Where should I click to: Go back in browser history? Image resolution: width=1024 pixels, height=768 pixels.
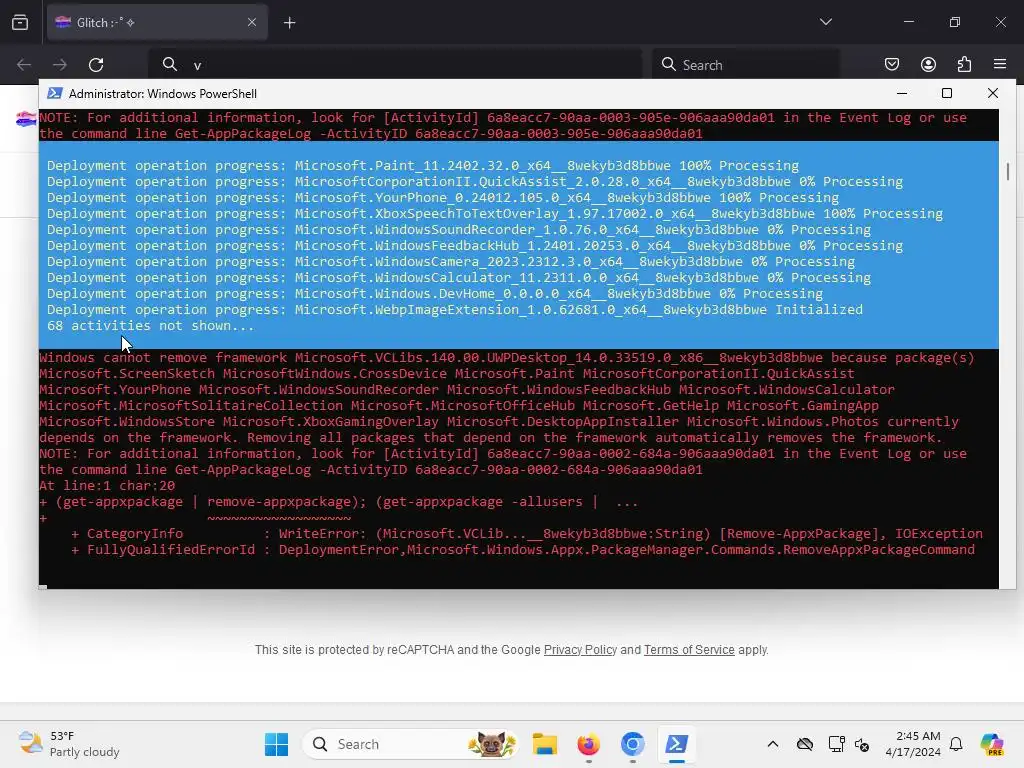pyautogui.click(x=24, y=65)
